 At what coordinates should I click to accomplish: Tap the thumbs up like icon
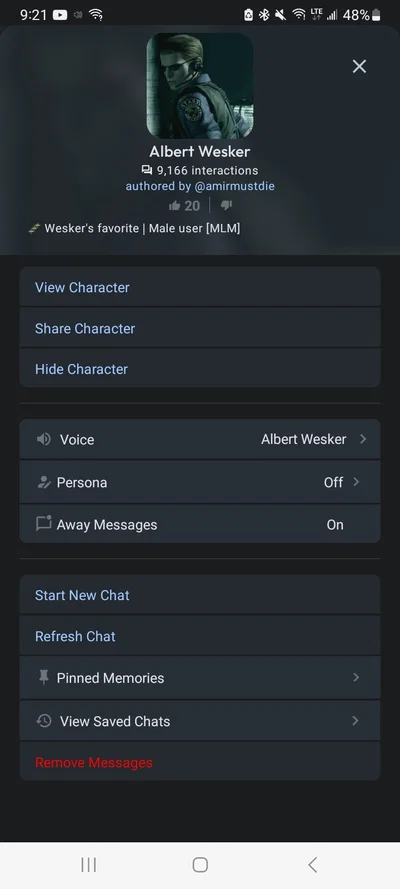[x=175, y=206]
